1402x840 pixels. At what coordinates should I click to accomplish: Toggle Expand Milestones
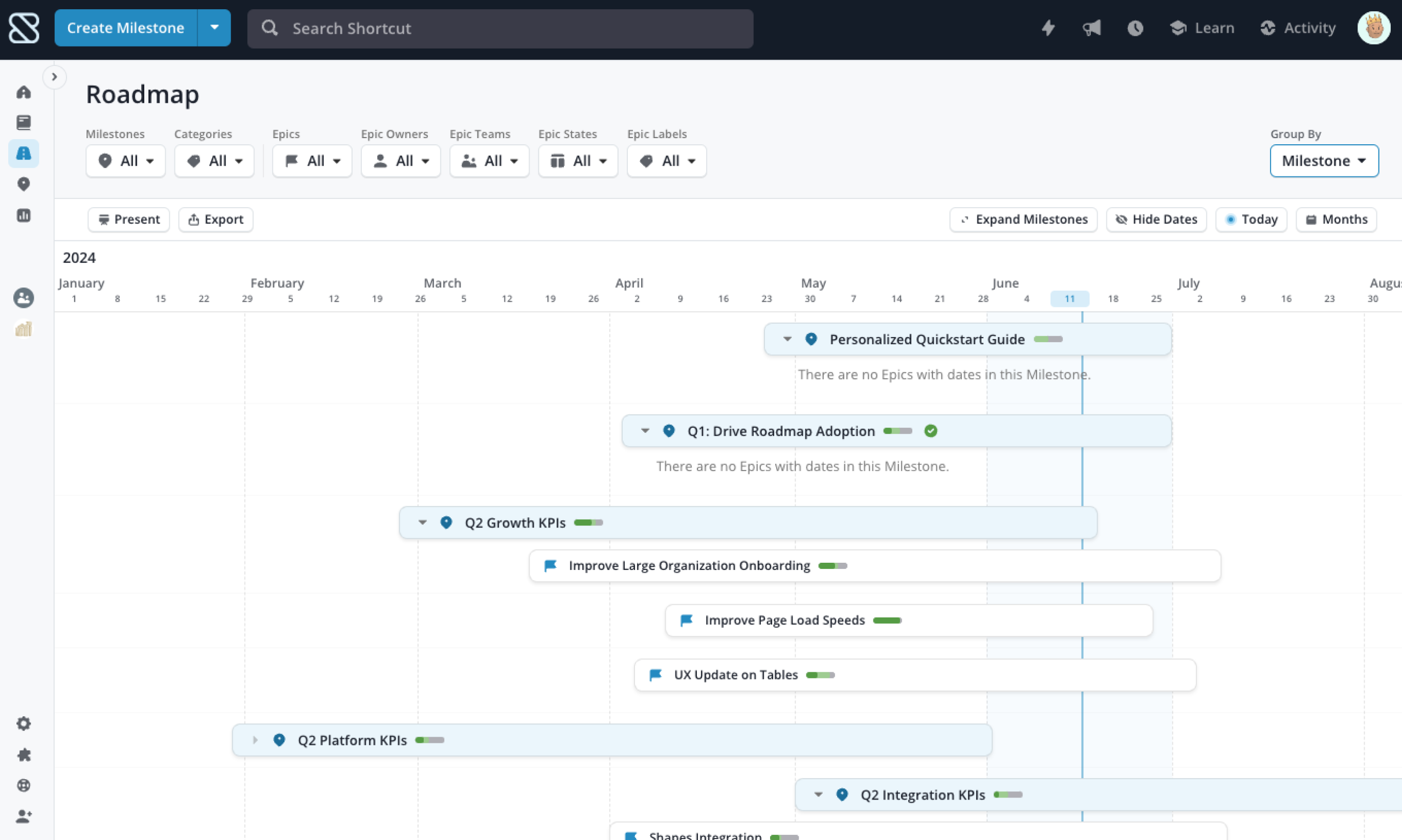pos(1023,219)
